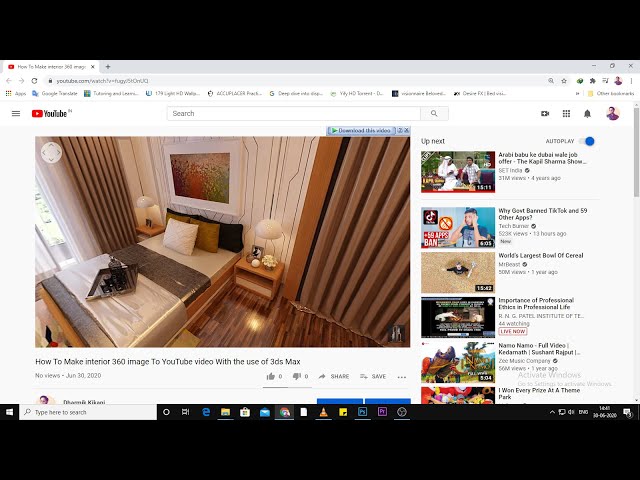The image size is (640, 480).
Task: Open the notifications bell
Action: point(587,113)
